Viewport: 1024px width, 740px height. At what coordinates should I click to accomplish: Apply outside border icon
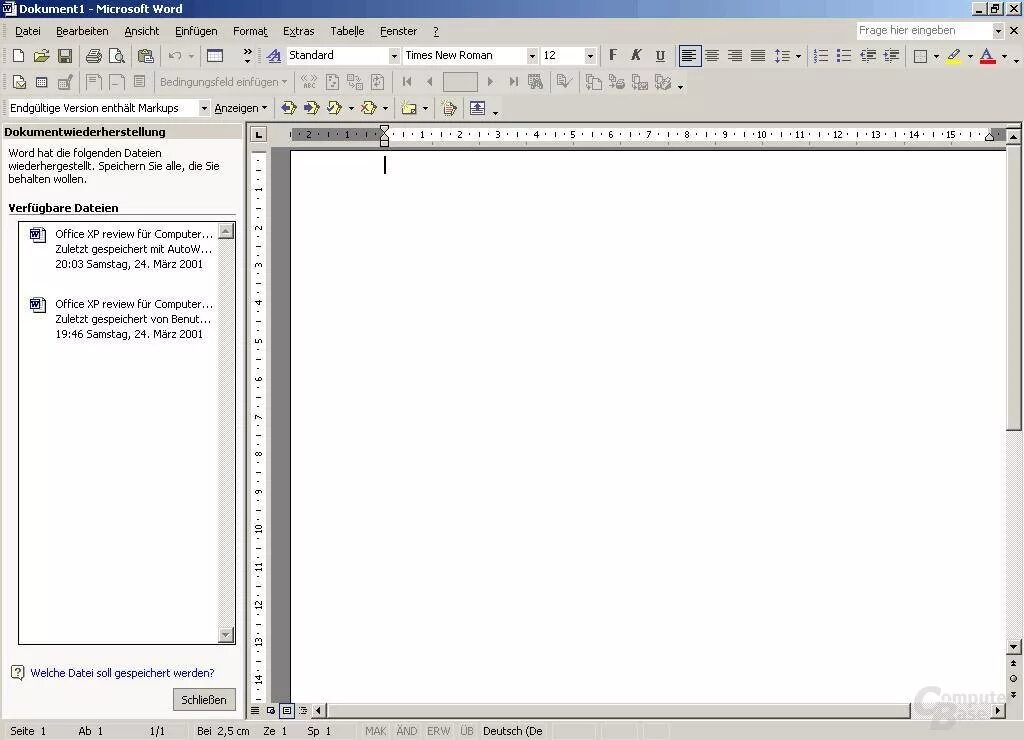920,56
